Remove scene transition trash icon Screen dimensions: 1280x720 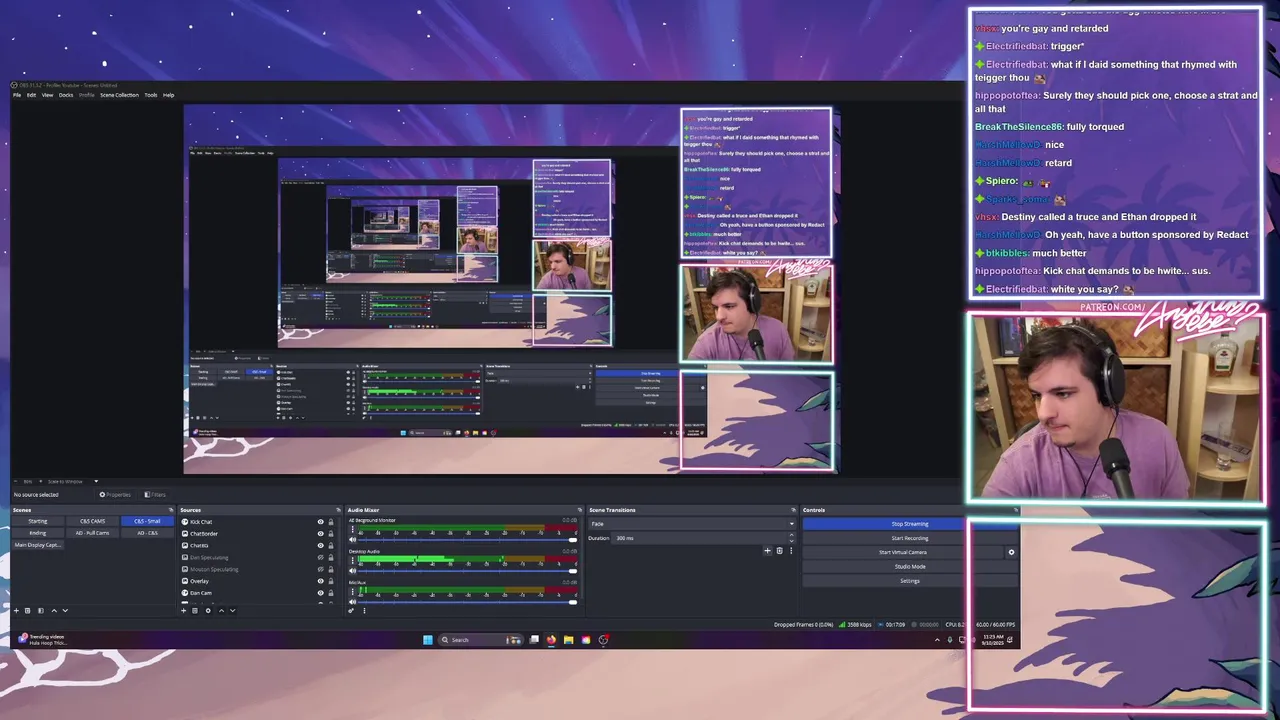(x=780, y=551)
